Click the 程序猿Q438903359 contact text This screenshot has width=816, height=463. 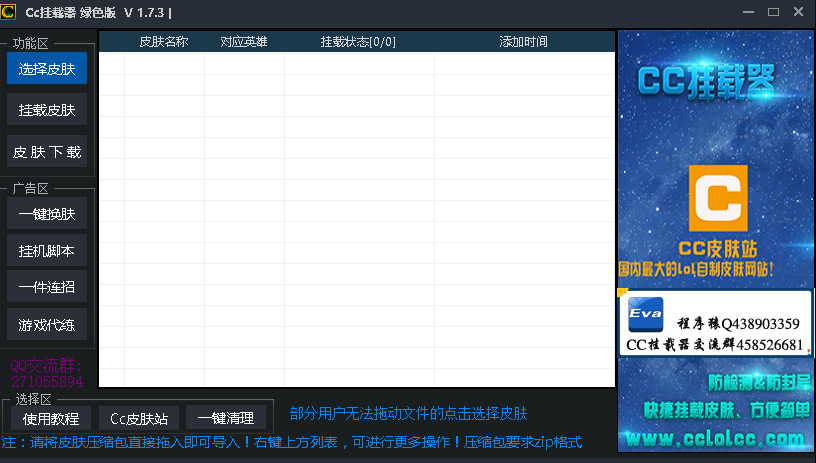[738, 324]
